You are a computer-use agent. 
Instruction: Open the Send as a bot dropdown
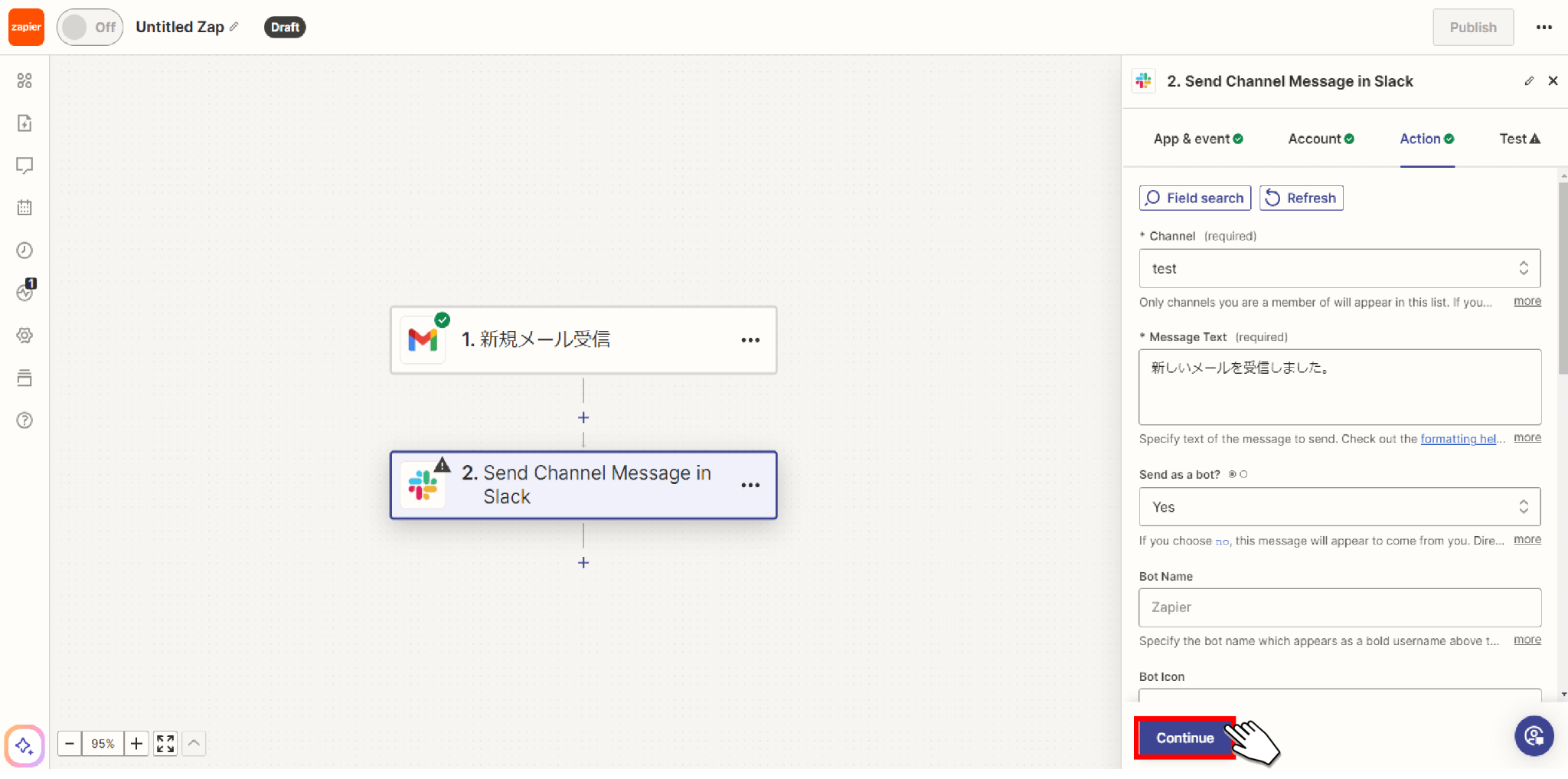tap(1340, 507)
